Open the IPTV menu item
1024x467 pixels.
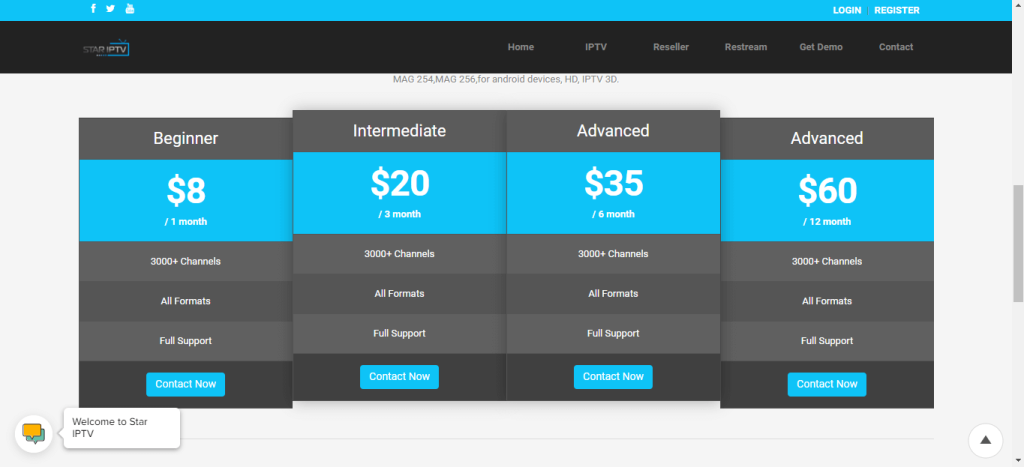pos(596,47)
